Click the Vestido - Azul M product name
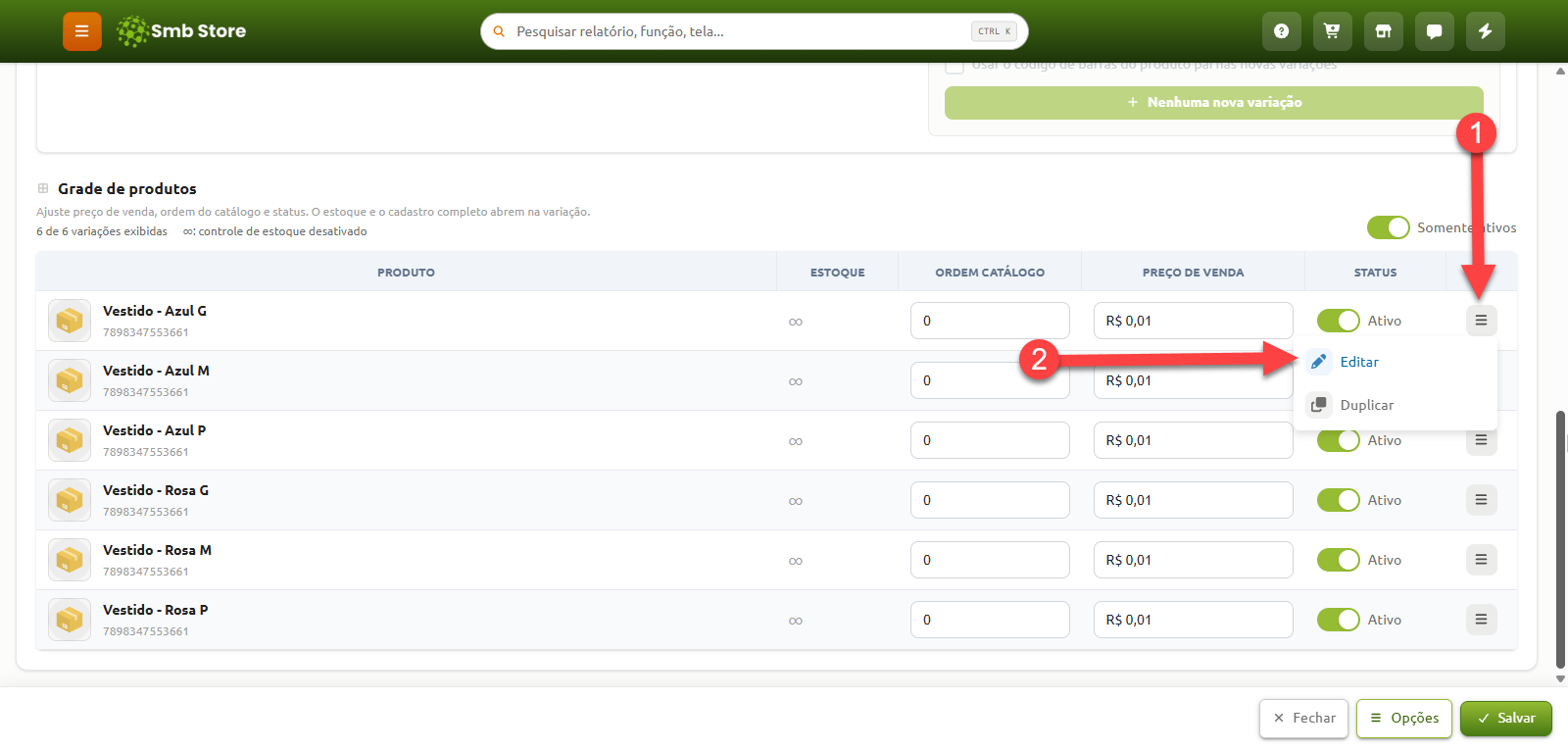The width and height of the screenshot is (1568, 750). [x=156, y=371]
